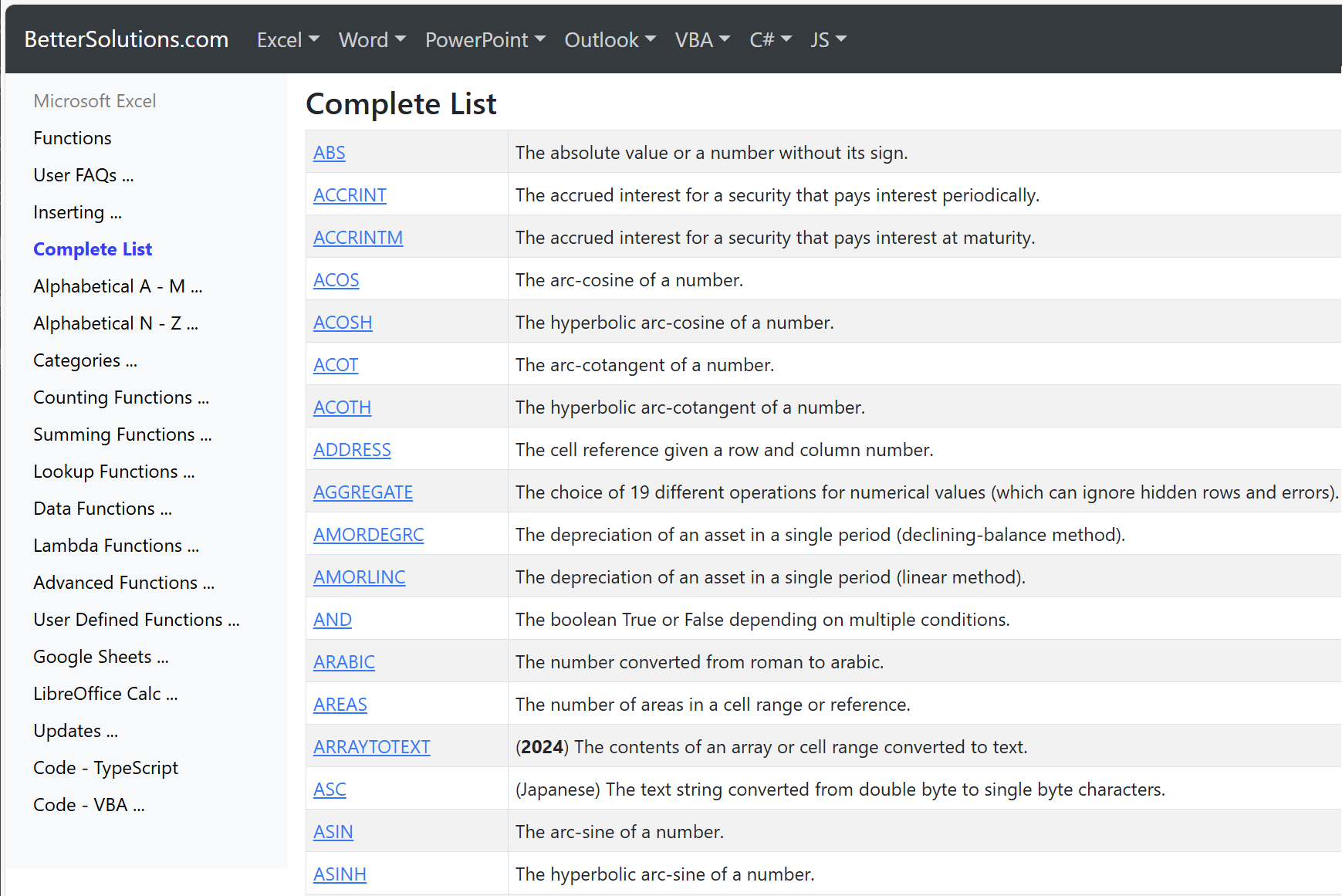Open the ASIN function link
The image size is (1342, 896).
pos(333,832)
